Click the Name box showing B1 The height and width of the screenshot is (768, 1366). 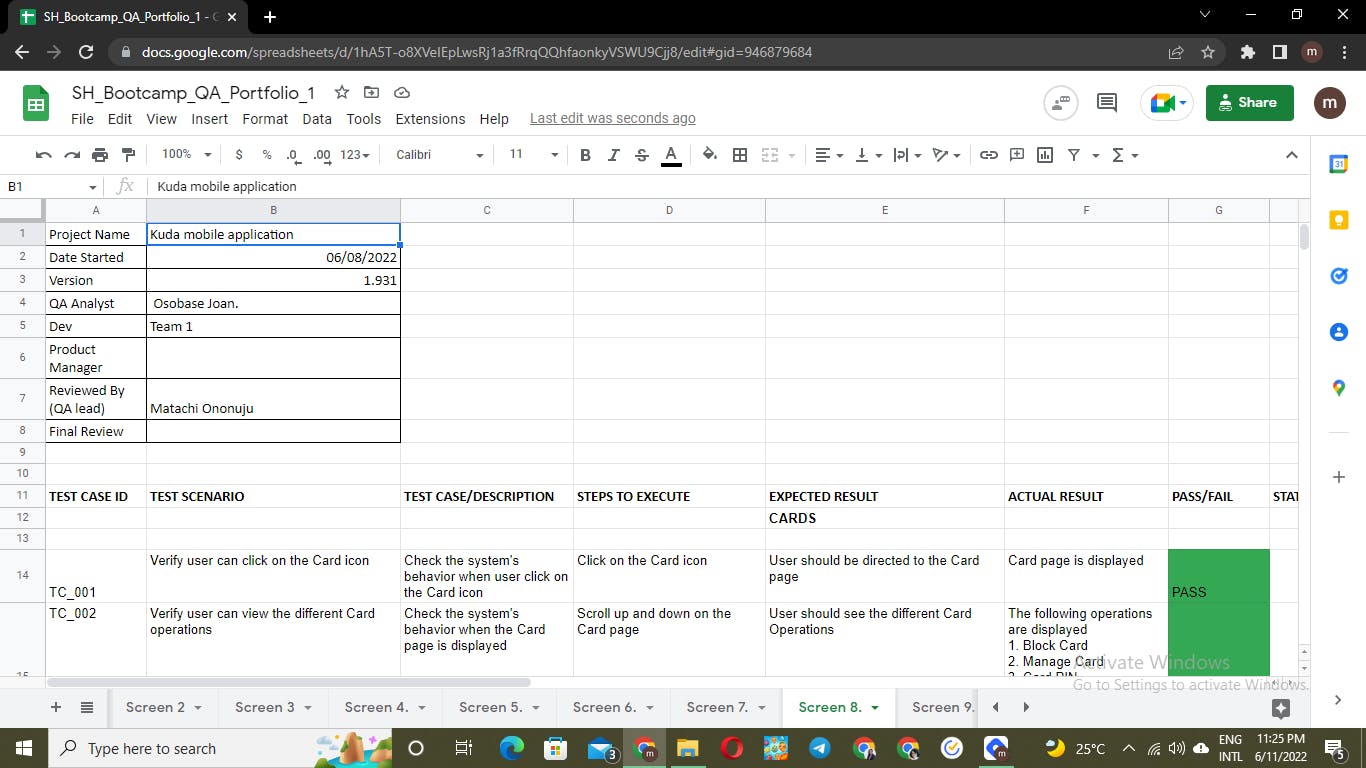pos(51,186)
